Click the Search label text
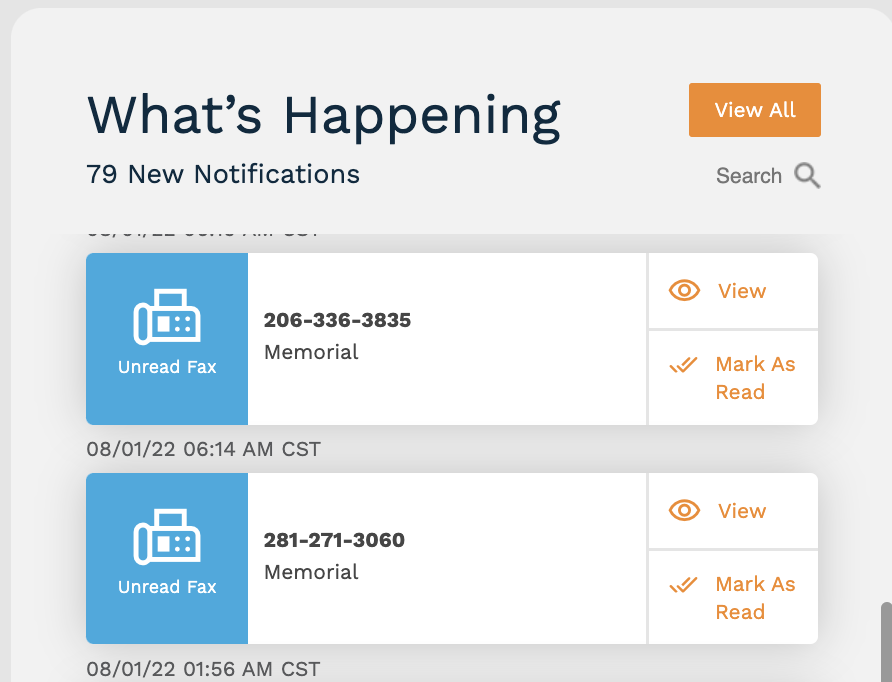This screenshot has width=892, height=682. coord(749,176)
